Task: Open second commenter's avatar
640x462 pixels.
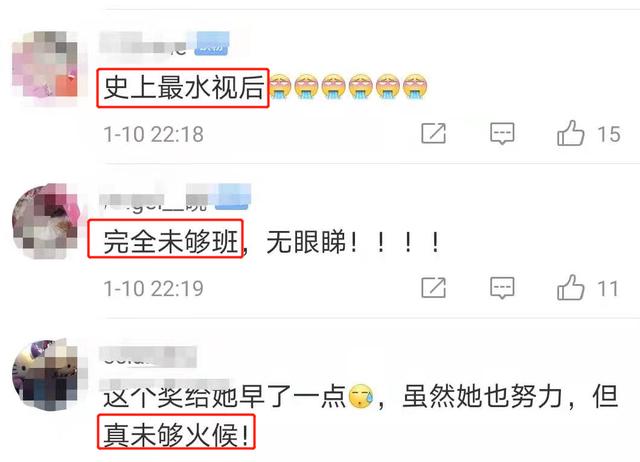Action: 45,220
